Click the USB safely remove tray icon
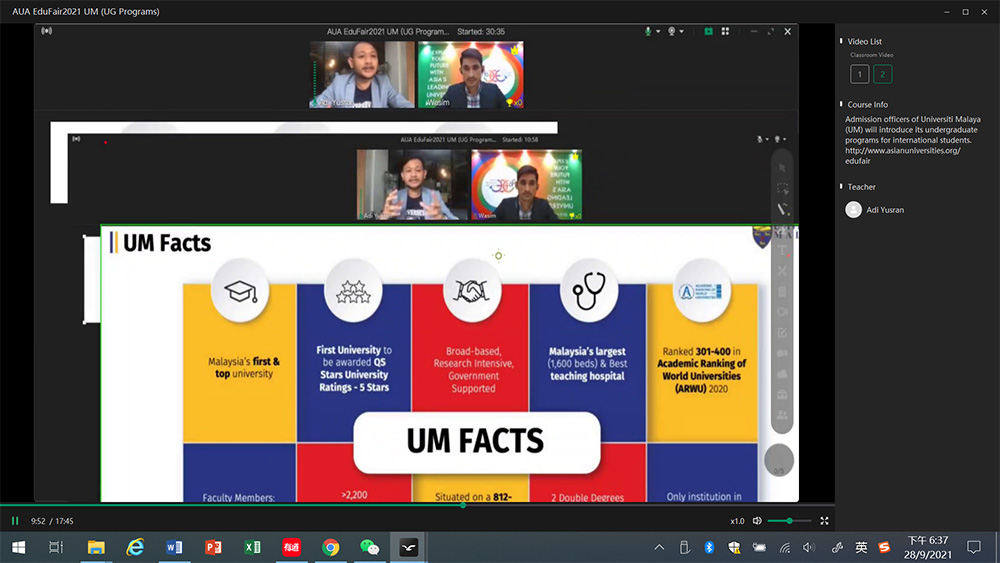The image size is (1000, 563). (684, 547)
